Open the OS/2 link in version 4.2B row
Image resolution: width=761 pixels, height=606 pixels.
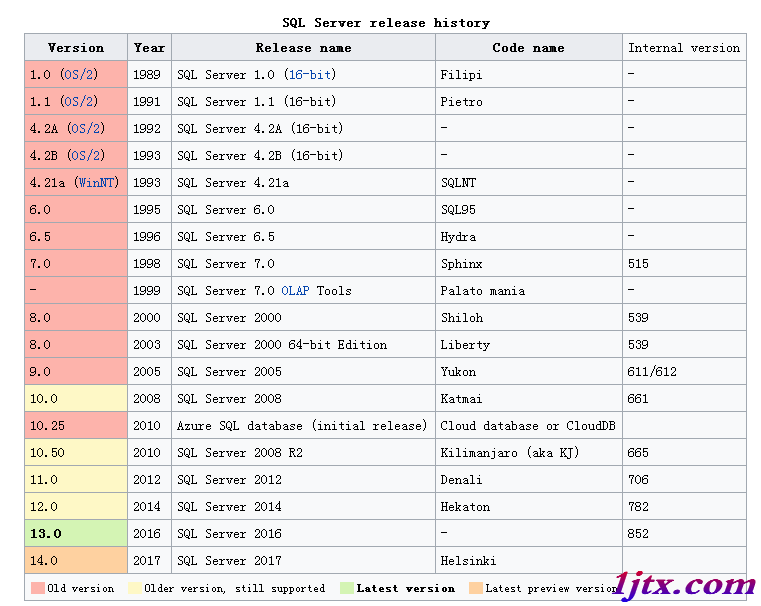click(86, 156)
